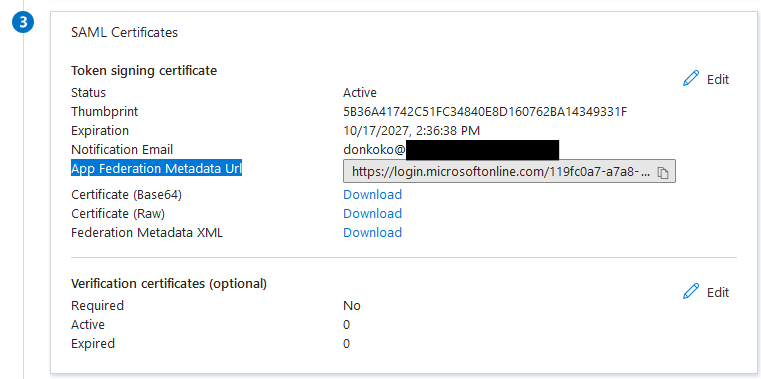Select the highlighted App Federation Metadata Url label

tap(156, 168)
